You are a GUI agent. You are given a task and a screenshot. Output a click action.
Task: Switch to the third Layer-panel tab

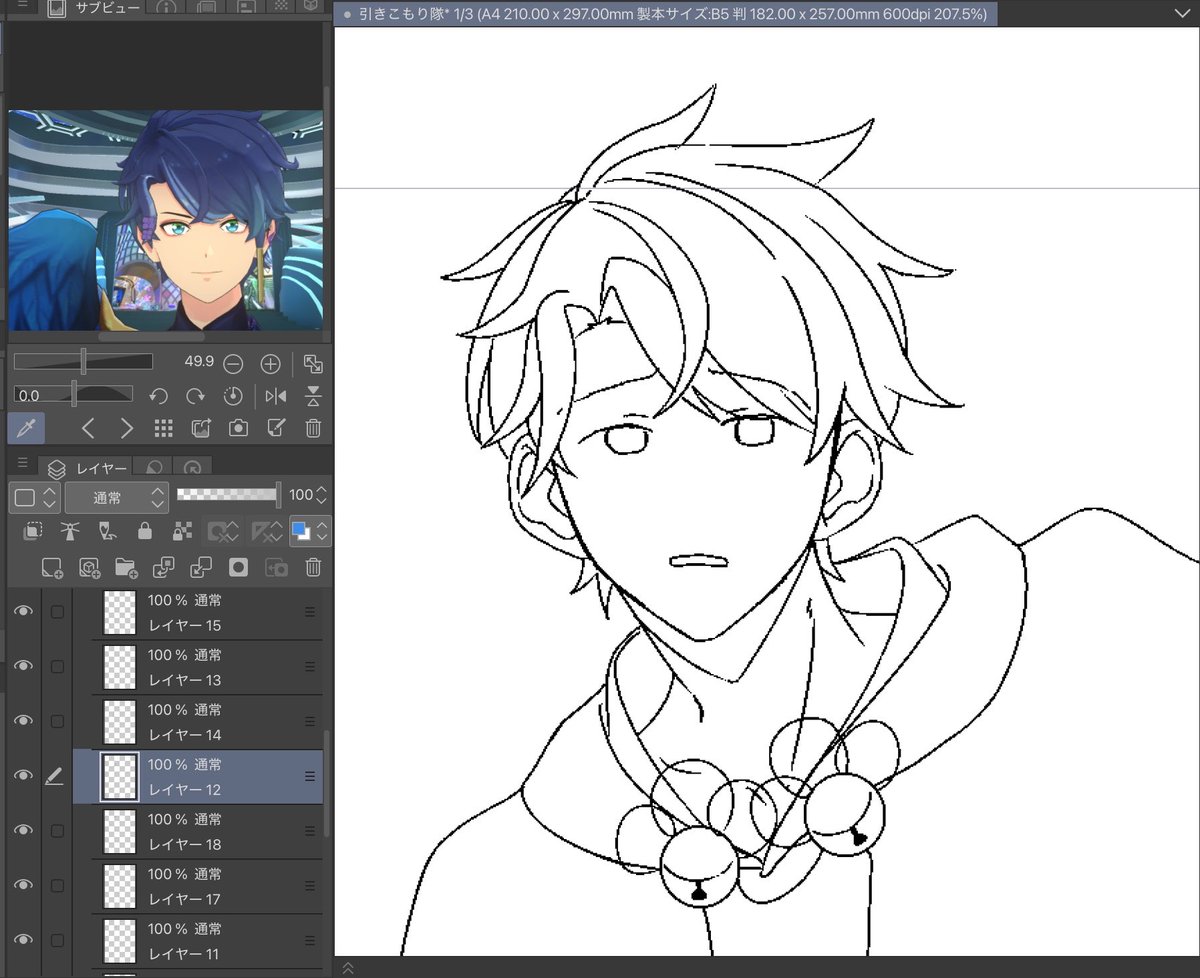(x=192, y=467)
